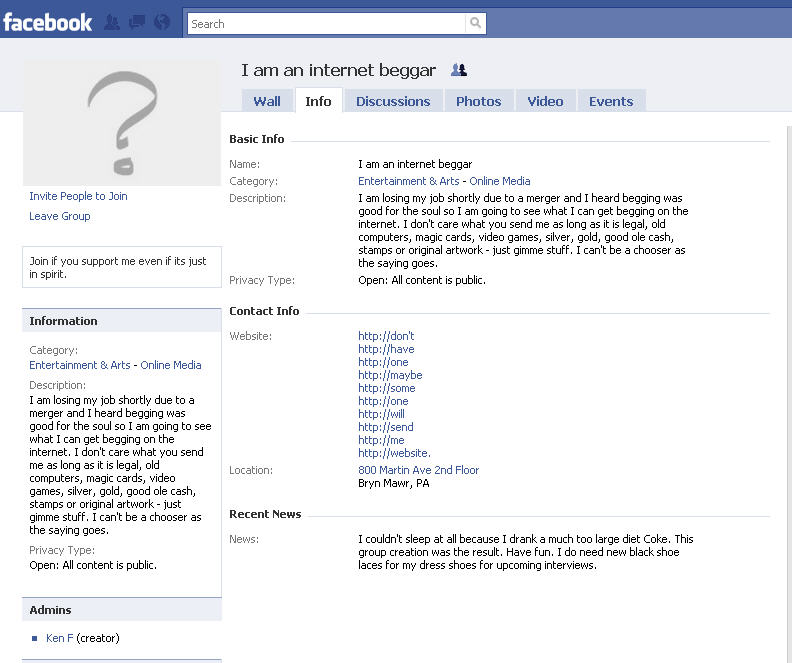792x663 pixels.
Task: Switch to the Video tab
Action: pos(545,101)
